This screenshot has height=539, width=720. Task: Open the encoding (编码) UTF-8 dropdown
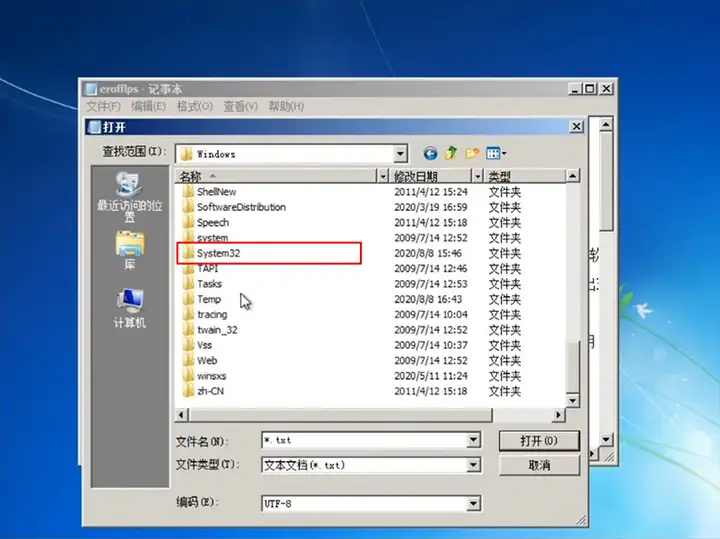[473, 504]
